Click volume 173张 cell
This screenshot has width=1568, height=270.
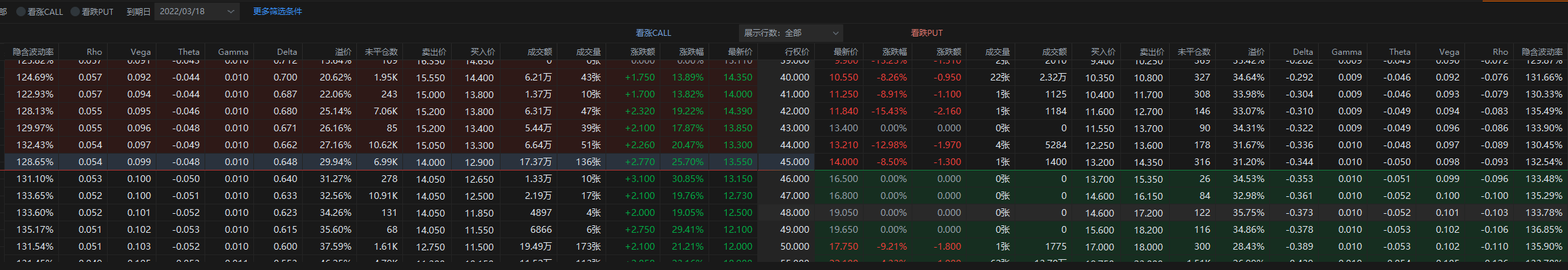point(588,246)
